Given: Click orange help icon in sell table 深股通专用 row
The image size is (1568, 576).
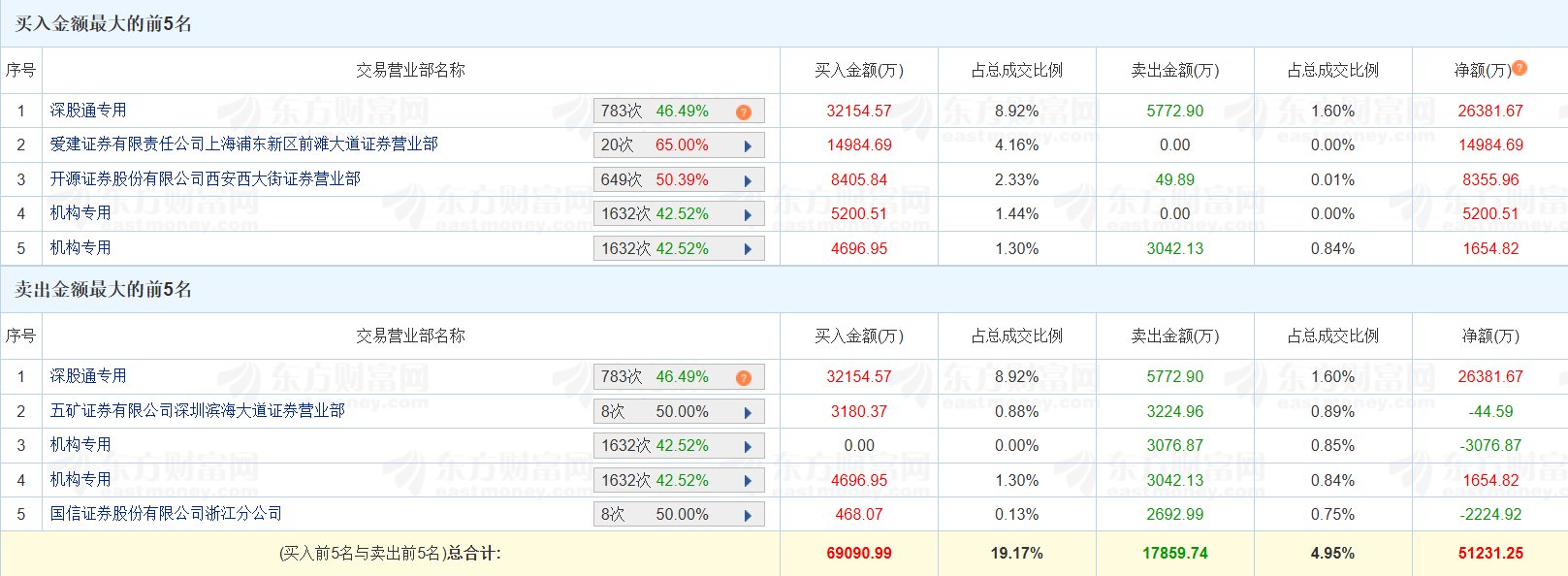Looking at the screenshot, I should 744,378.
